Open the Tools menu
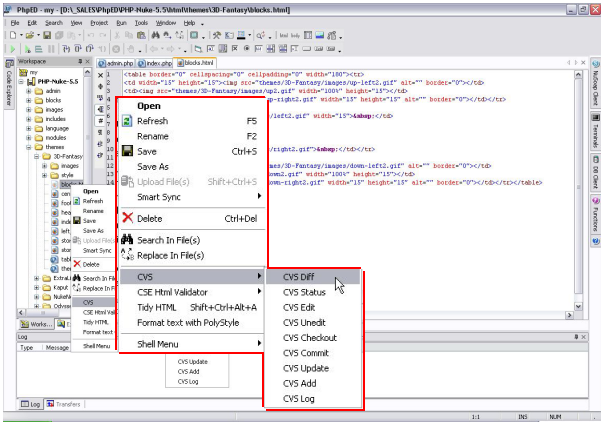The image size is (601, 422). coord(141,23)
